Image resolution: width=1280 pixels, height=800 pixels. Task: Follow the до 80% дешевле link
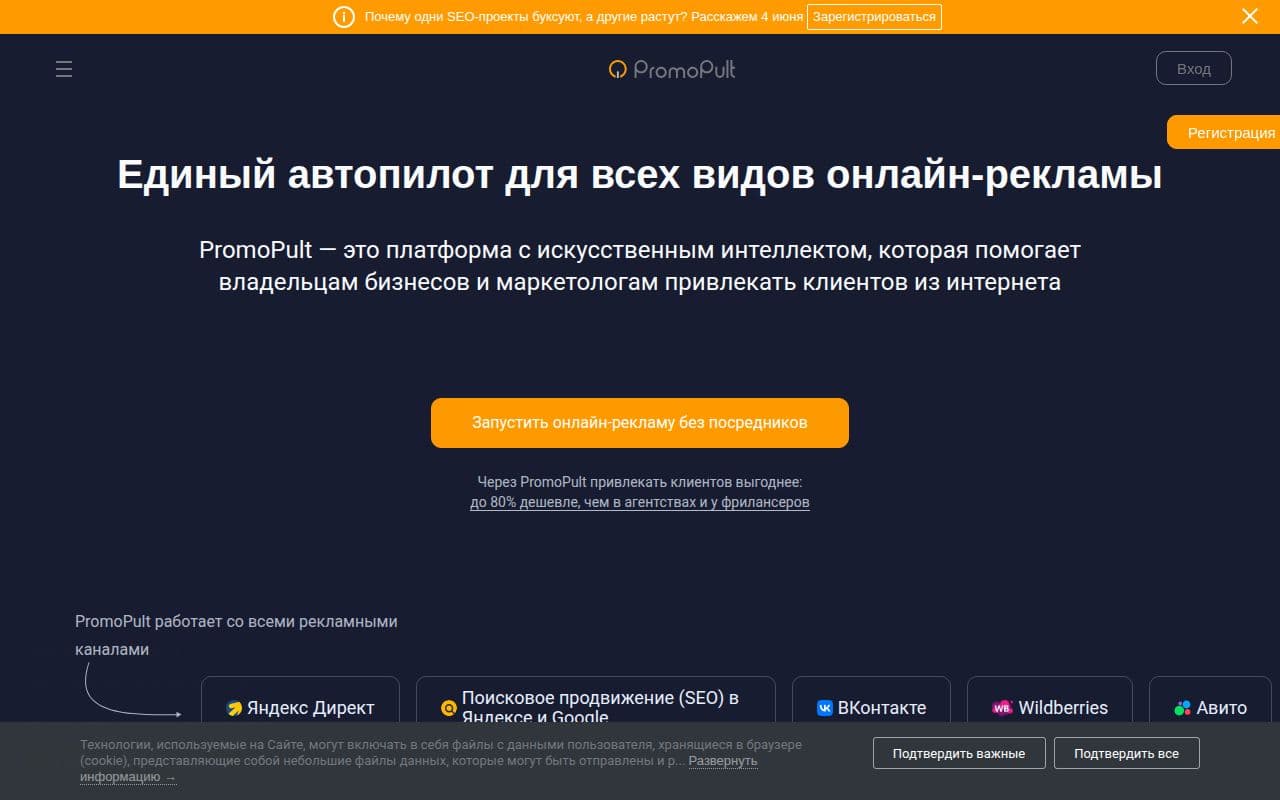[640, 503]
